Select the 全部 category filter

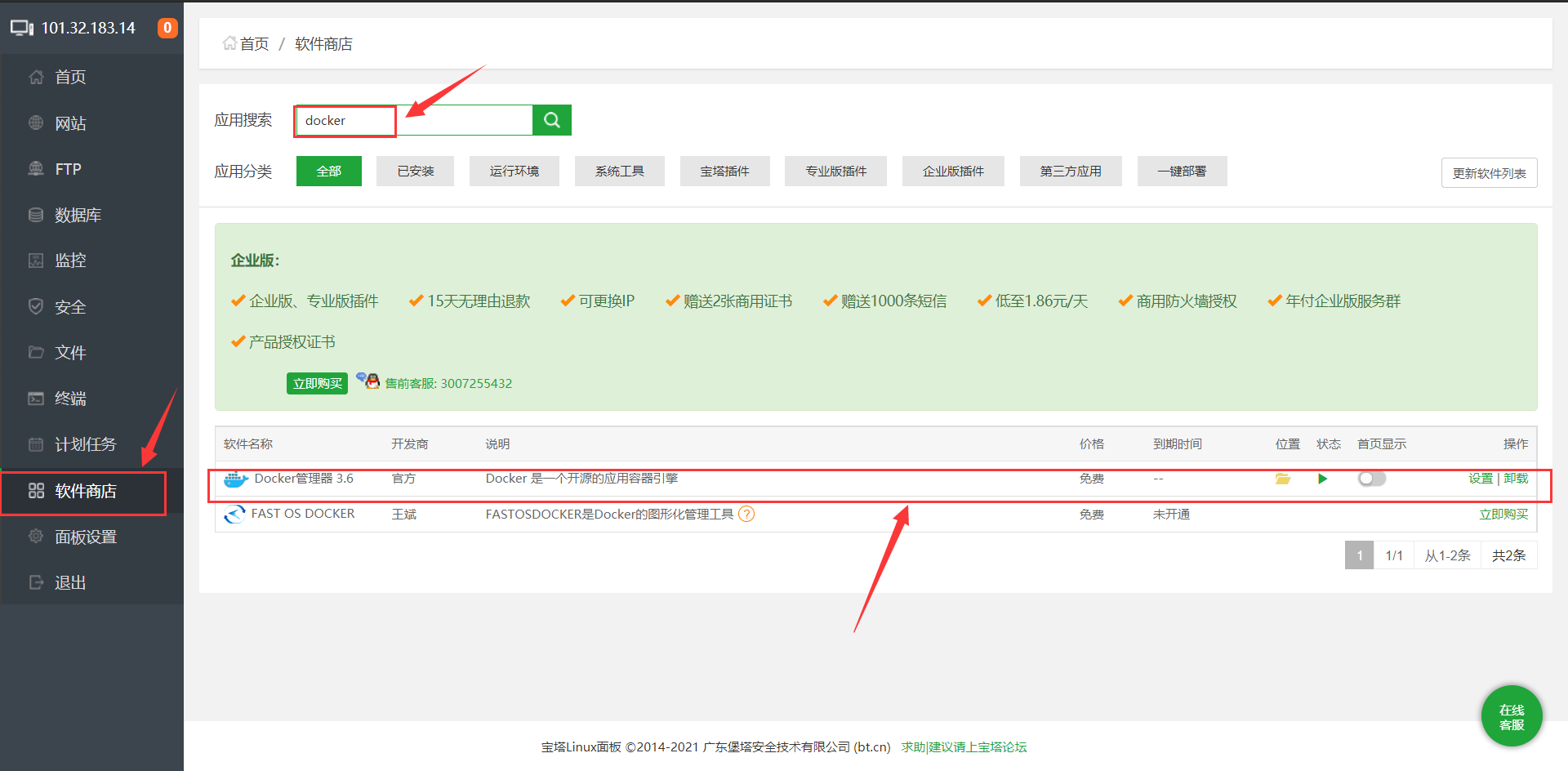(329, 171)
